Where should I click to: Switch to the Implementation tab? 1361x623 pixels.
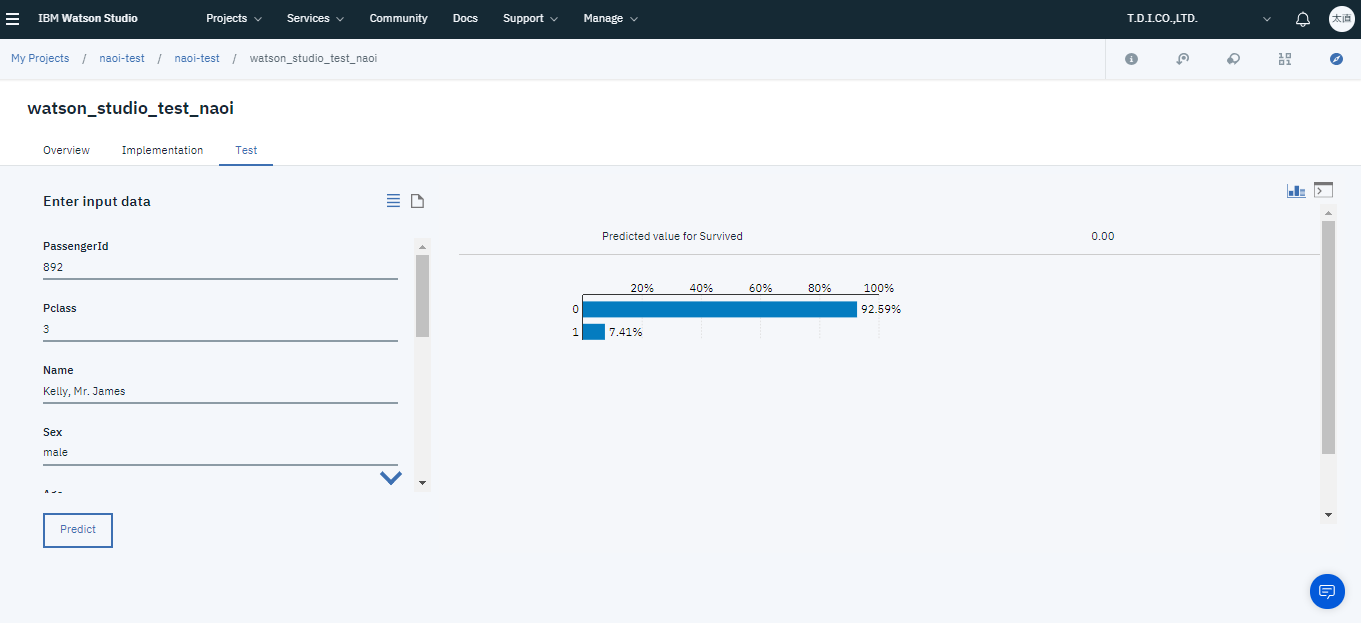click(x=162, y=150)
